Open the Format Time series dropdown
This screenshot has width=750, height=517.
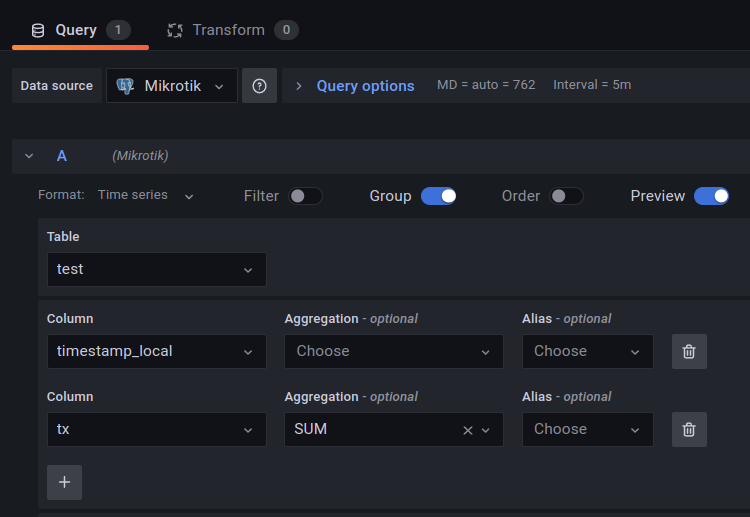(146, 196)
